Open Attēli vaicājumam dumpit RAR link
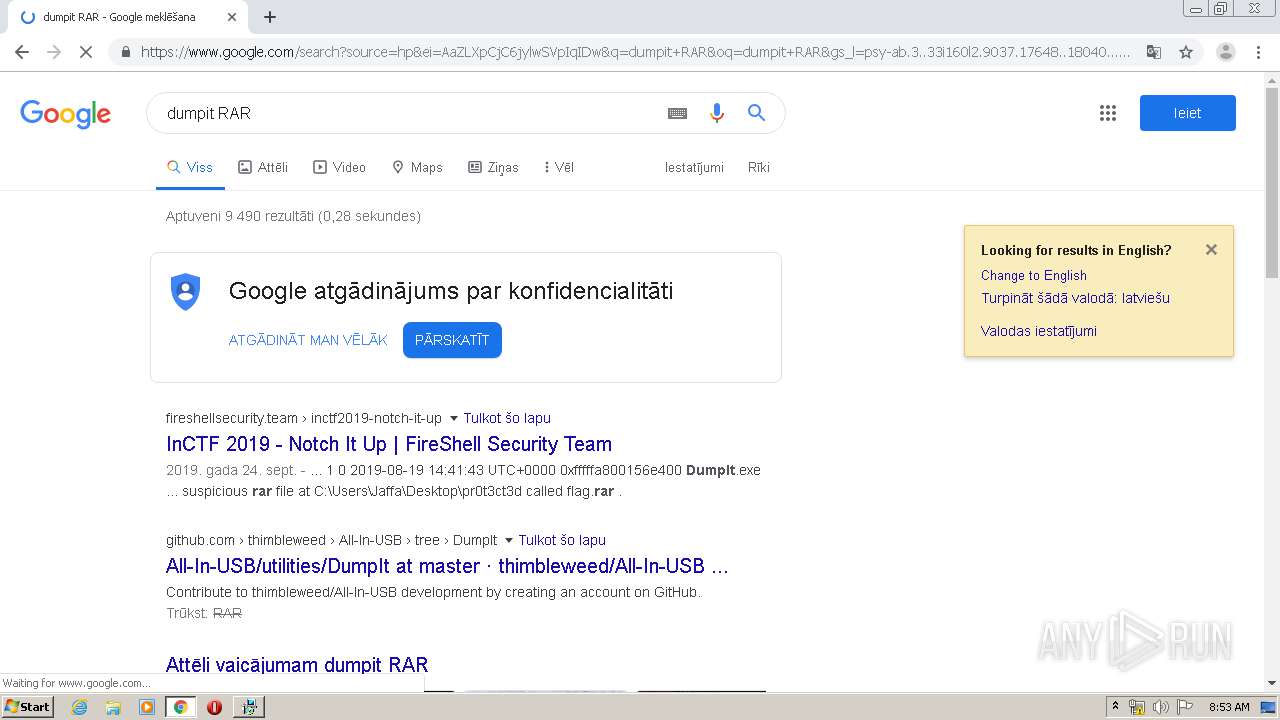1280x720 pixels. [297, 665]
